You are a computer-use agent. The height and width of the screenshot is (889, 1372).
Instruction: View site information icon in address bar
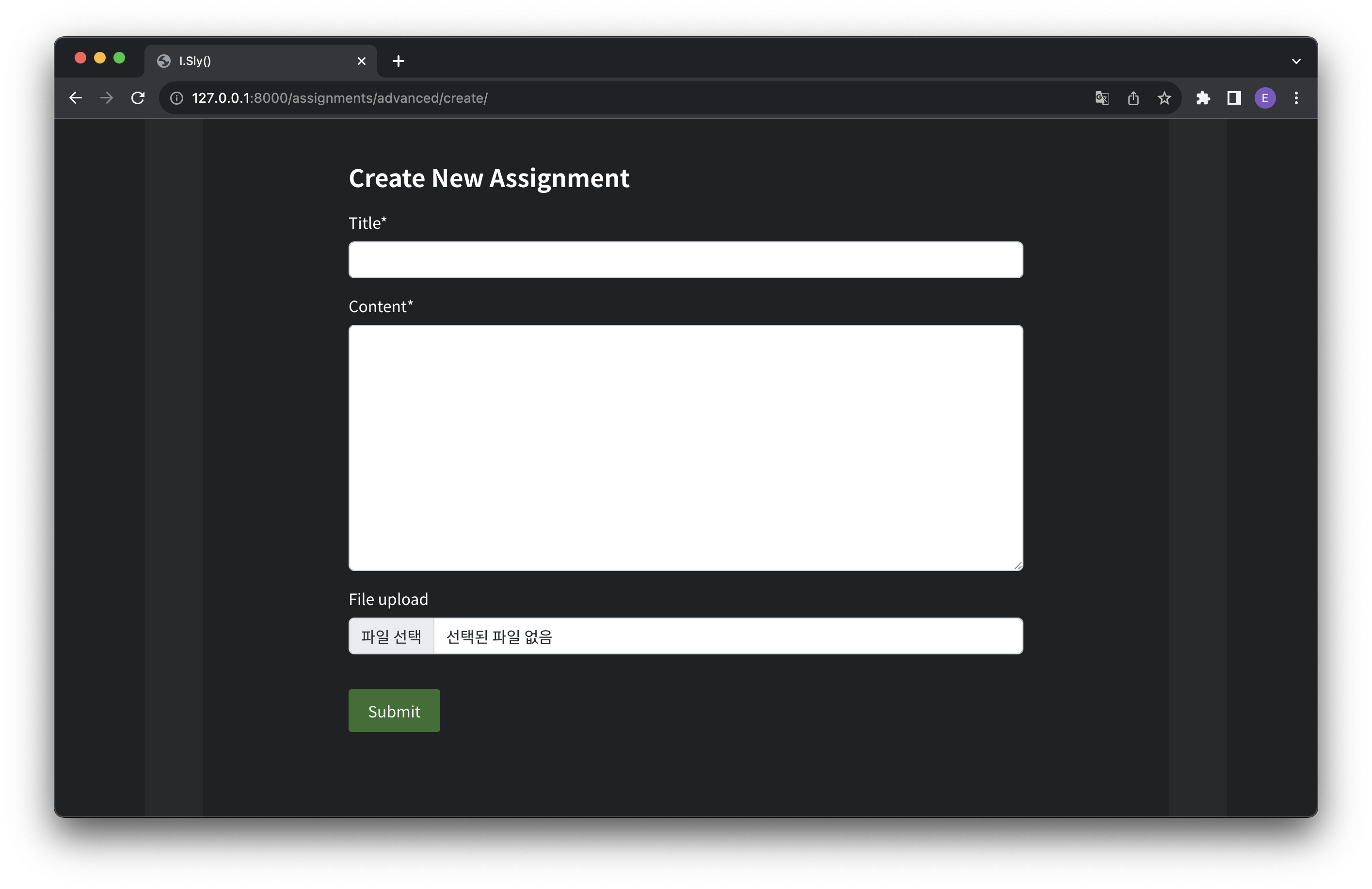click(176, 98)
